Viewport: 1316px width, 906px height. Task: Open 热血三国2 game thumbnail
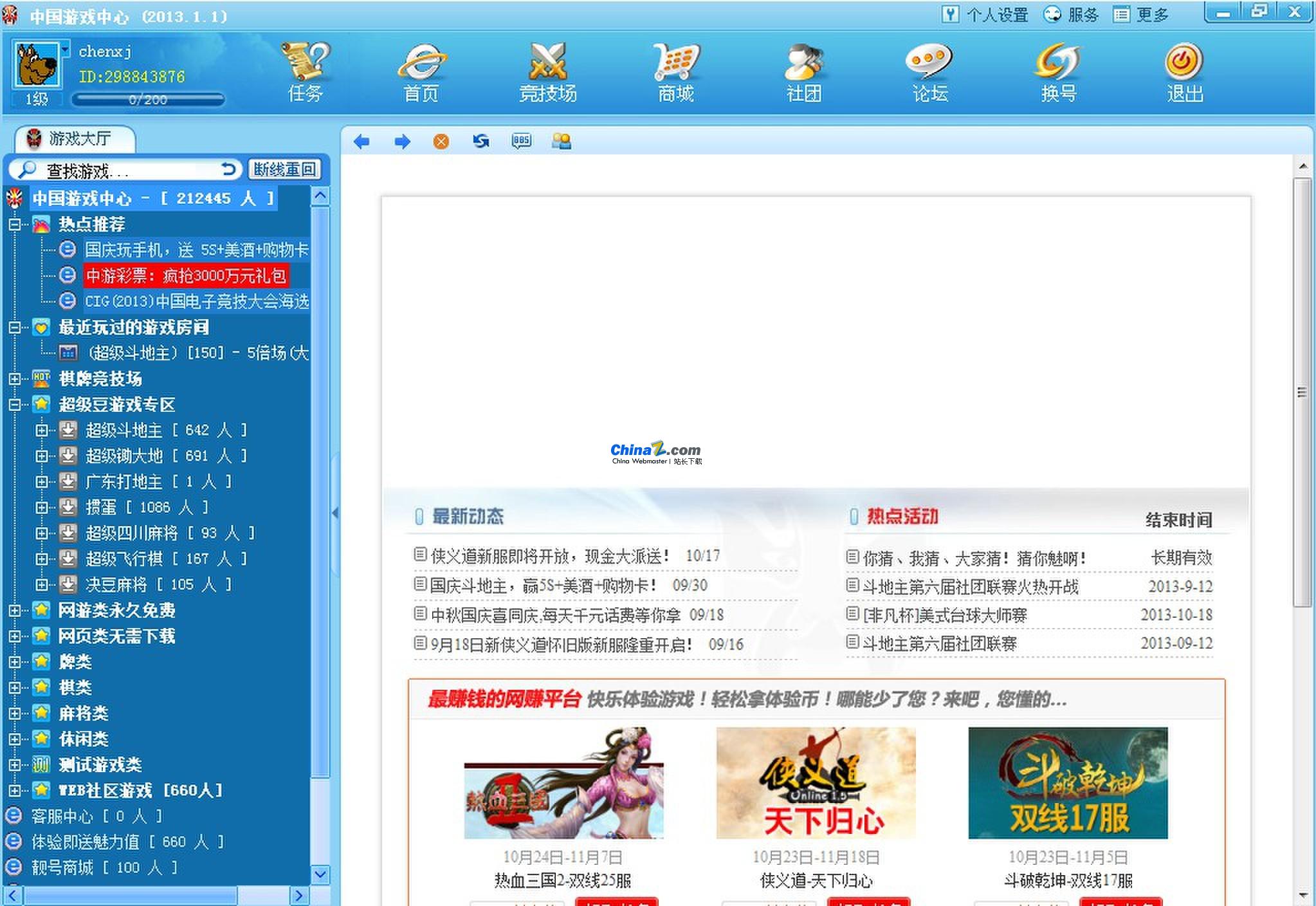[563, 782]
